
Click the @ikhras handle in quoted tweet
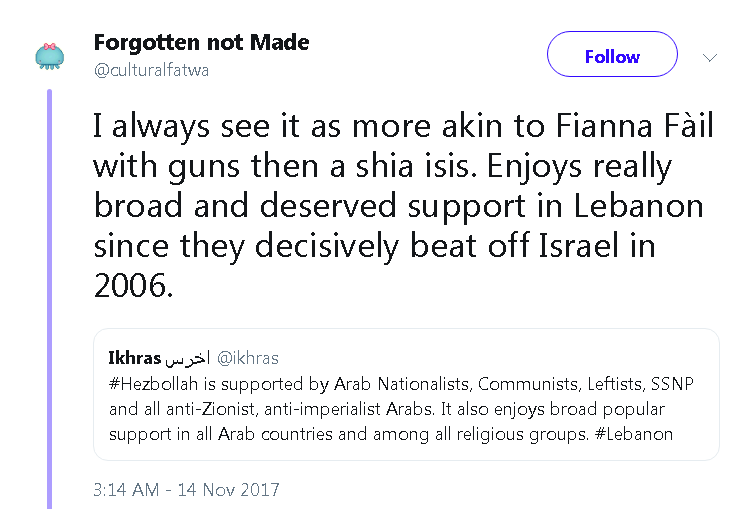[248, 357]
